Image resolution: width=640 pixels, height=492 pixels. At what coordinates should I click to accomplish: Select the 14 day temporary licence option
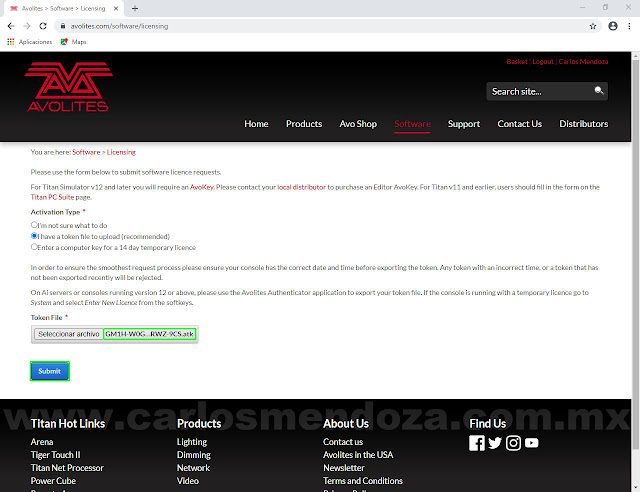click(34, 247)
